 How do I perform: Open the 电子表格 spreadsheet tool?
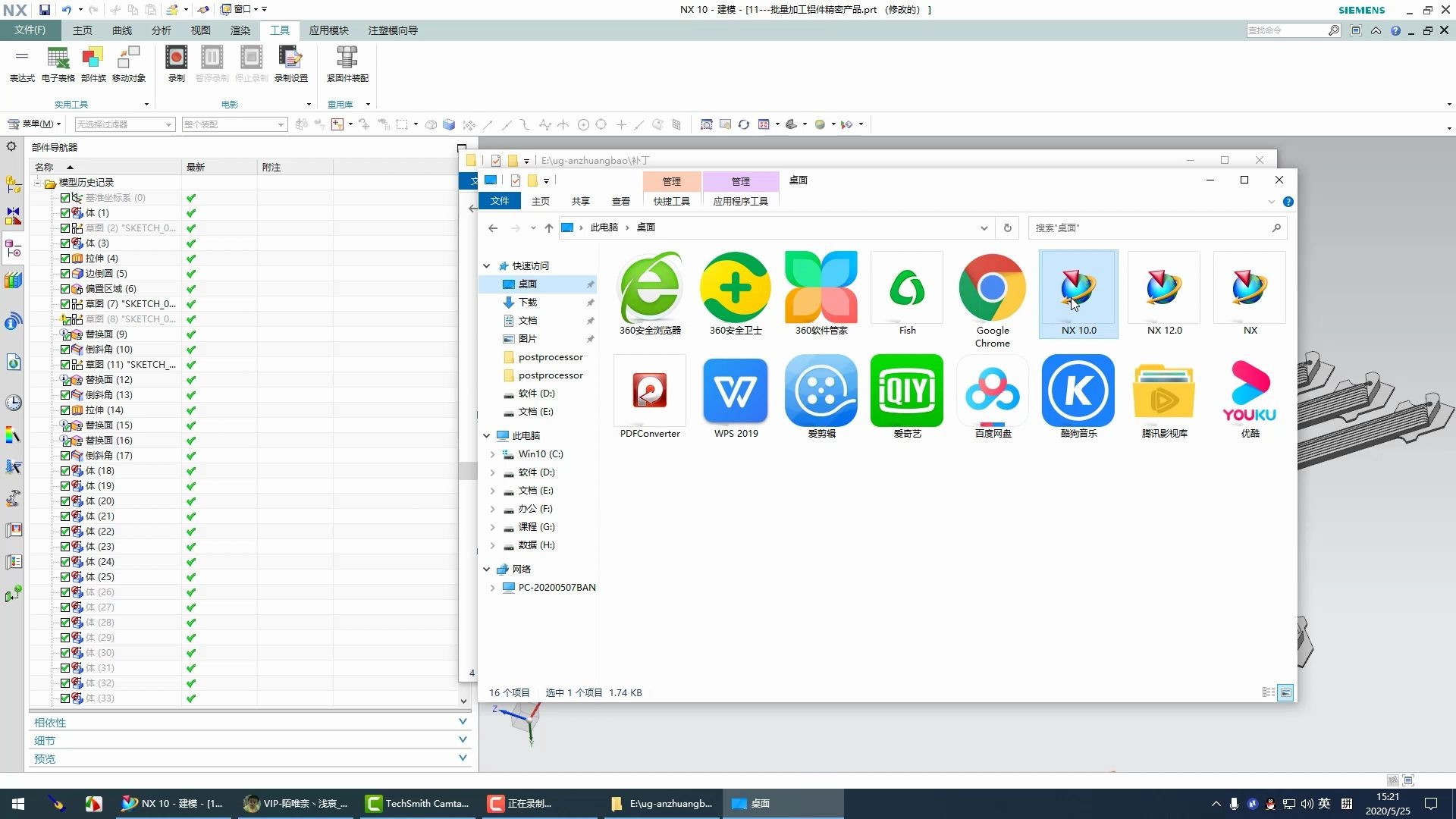[x=58, y=64]
